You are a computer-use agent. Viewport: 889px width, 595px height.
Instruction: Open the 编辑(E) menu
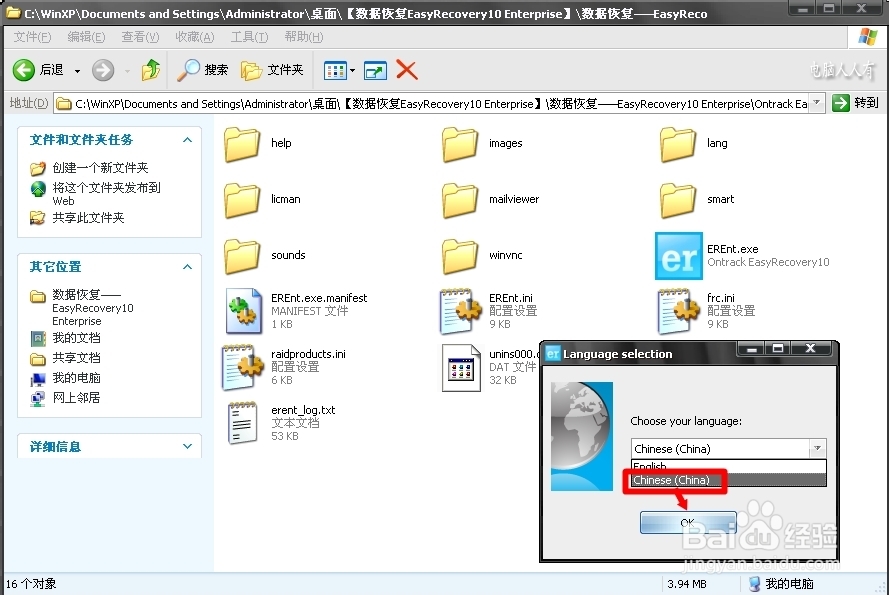(86, 37)
